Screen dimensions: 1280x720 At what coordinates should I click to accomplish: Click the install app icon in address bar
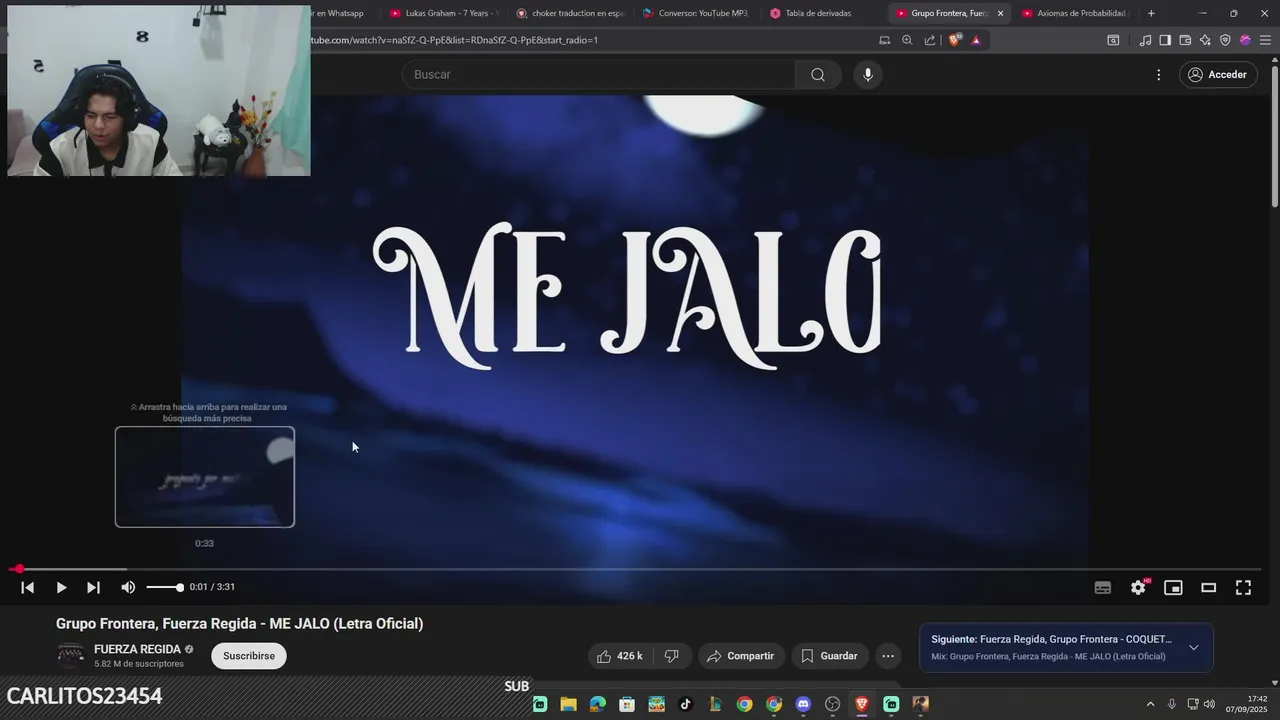click(884, 40)
